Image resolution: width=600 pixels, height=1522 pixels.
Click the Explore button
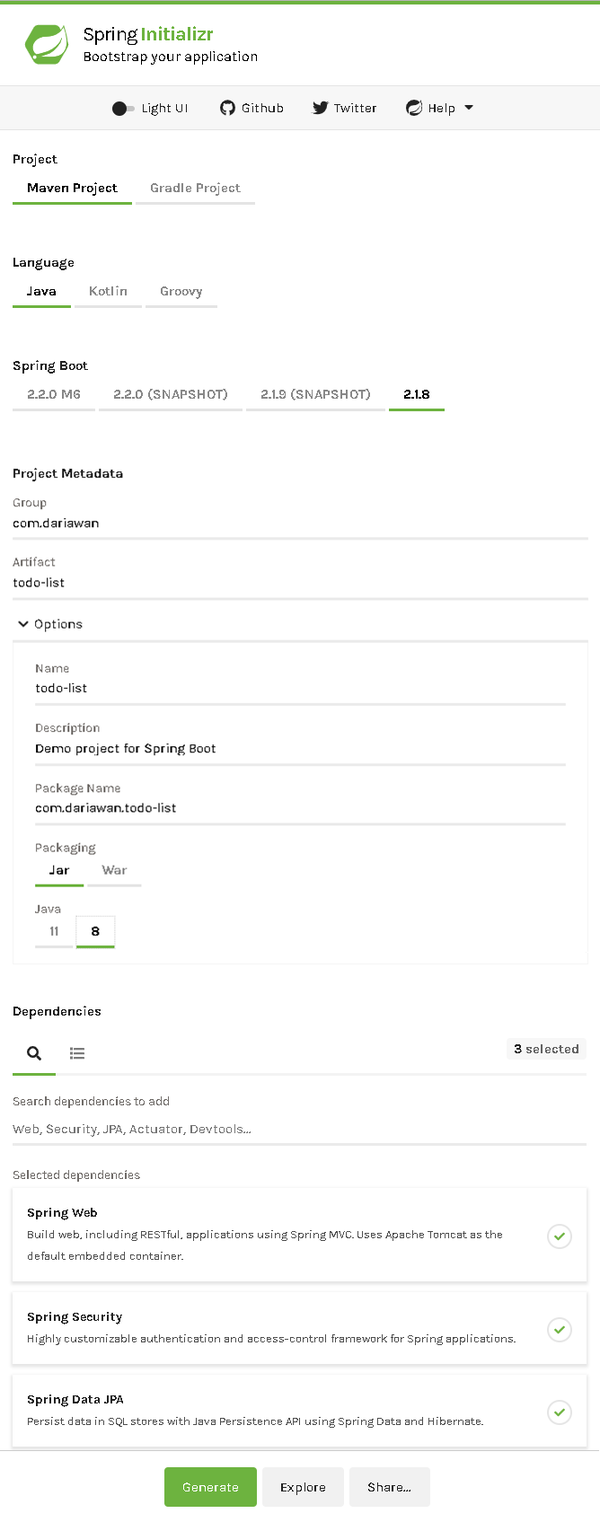[303, 1487]
